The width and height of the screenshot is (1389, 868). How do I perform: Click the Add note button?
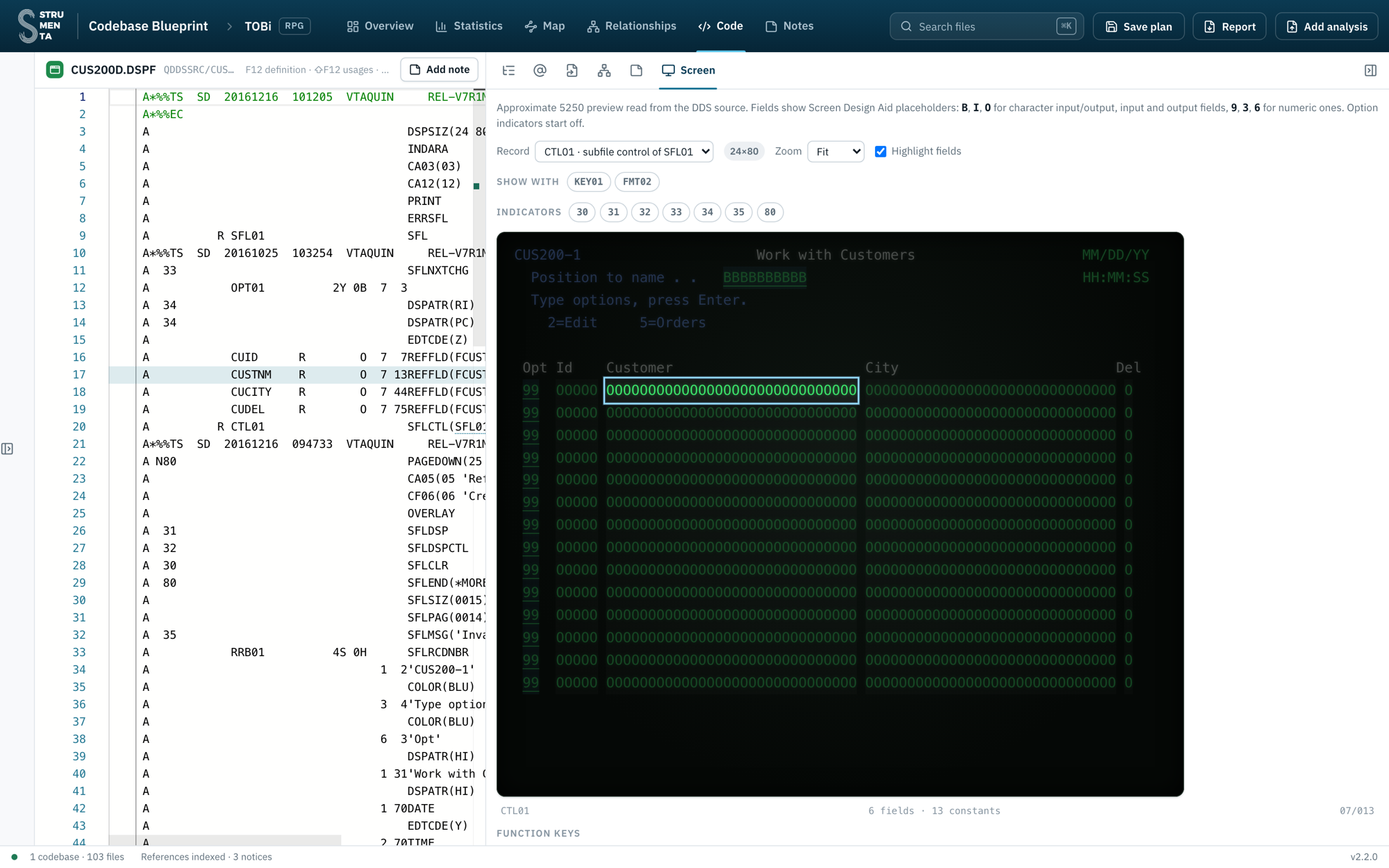pos(440,69)
